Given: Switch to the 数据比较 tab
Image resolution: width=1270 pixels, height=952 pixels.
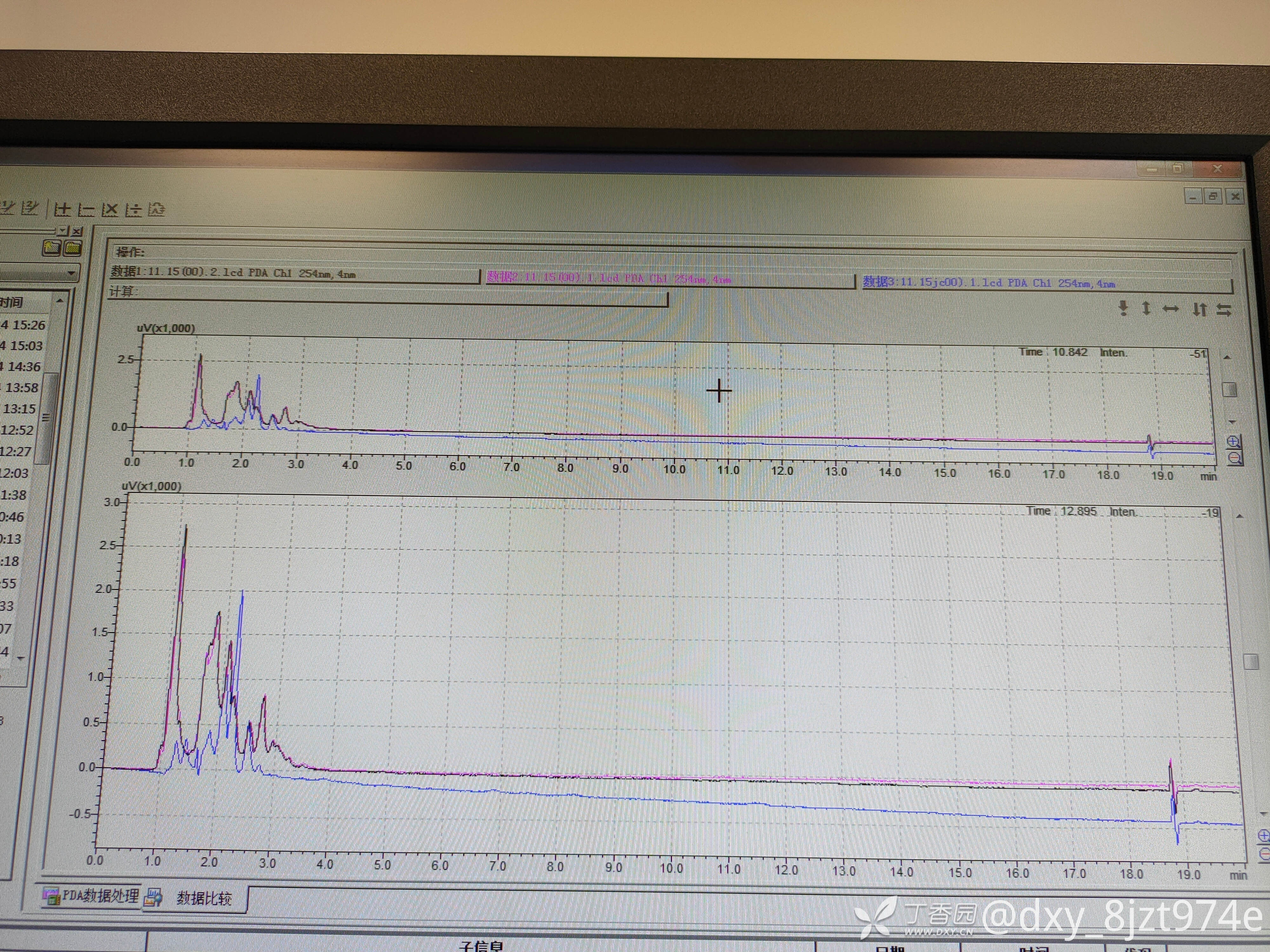Looking at the screenshot, I should tap(203, 898).
